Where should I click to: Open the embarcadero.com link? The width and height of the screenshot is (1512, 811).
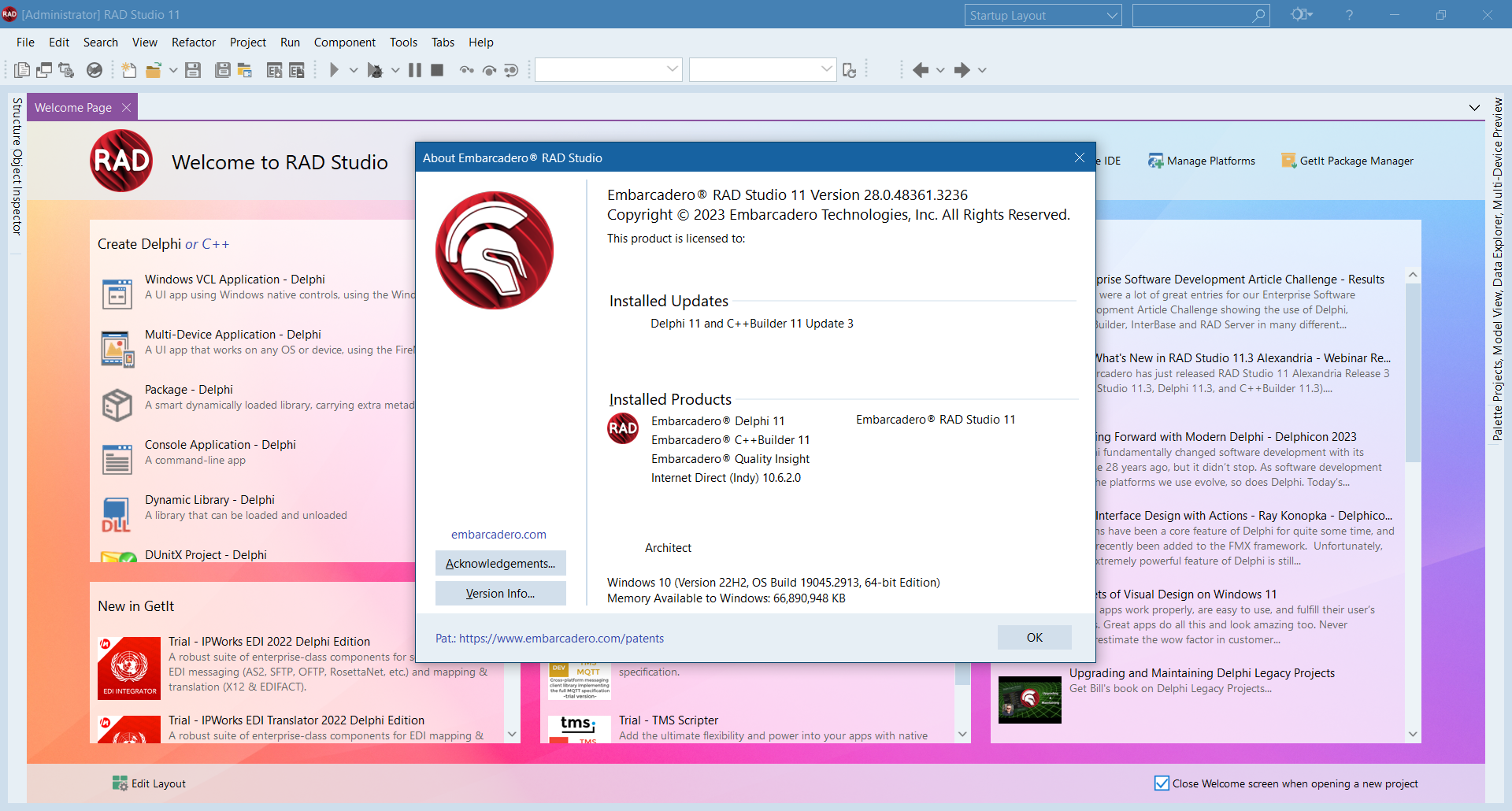point(498,535)
